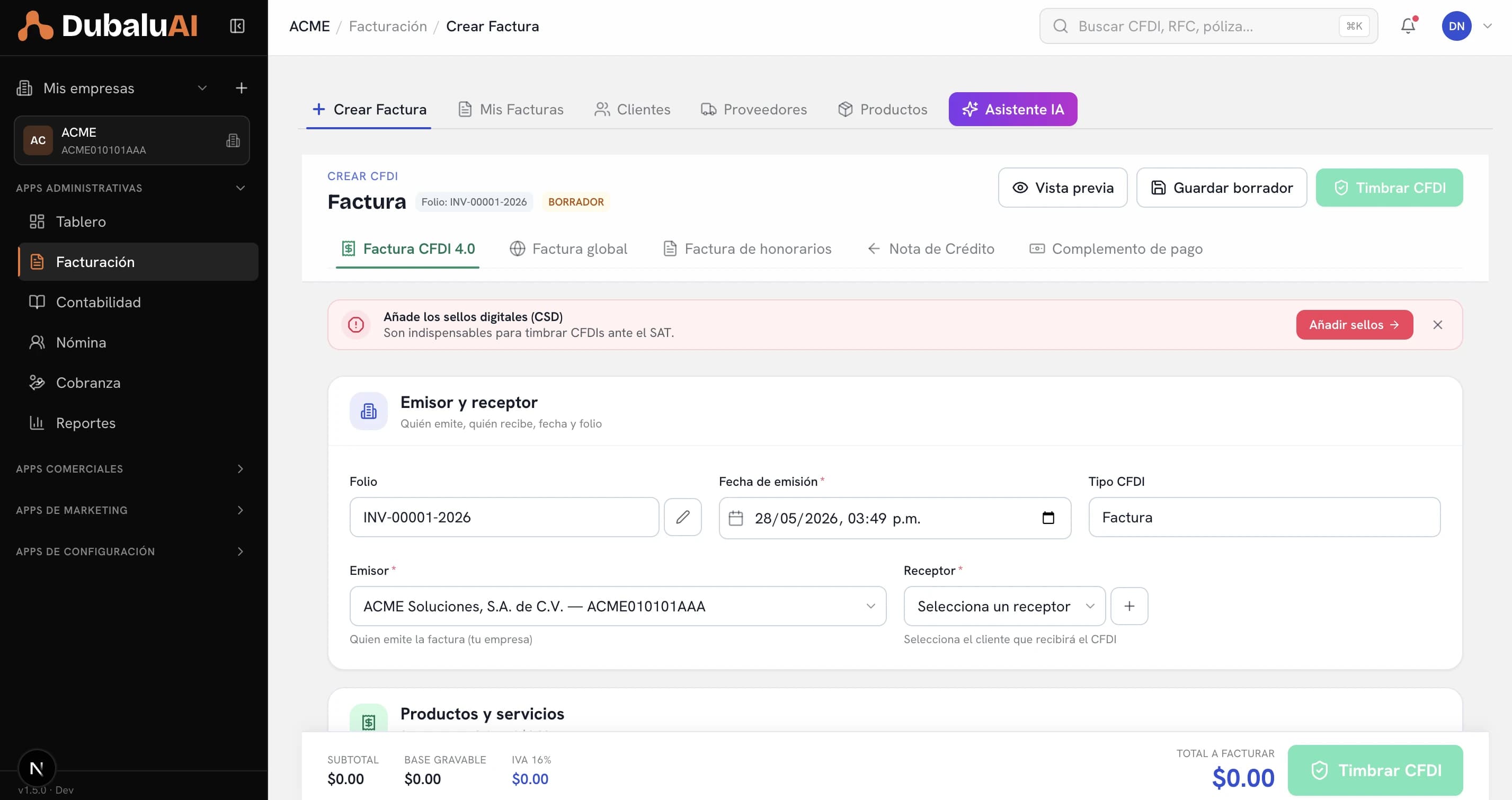Click the bottom Timbrar CFDI button

pos(1375,770)
